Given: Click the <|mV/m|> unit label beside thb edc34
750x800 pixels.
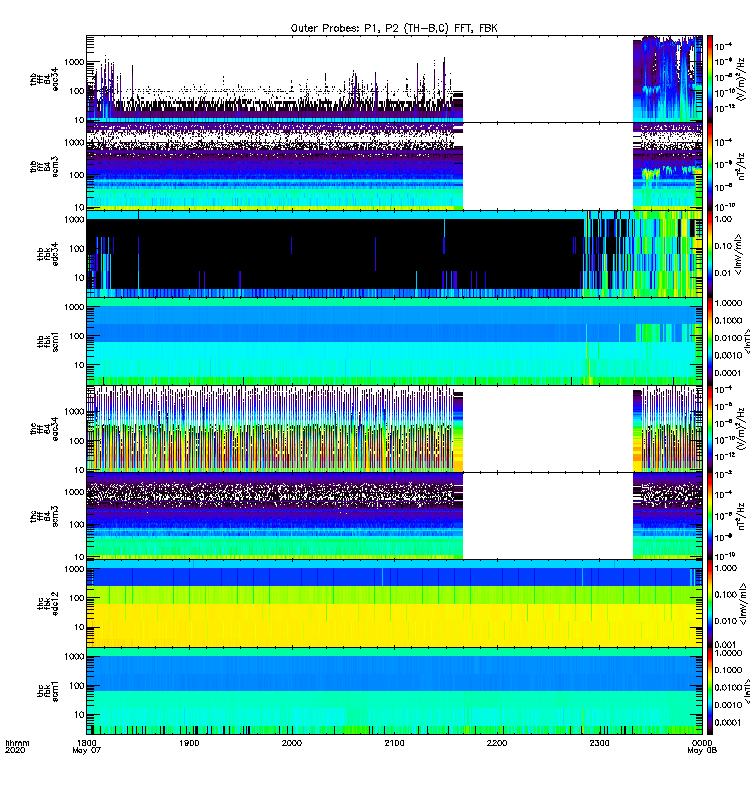Looking at the screenshot, I should [738, 254].
